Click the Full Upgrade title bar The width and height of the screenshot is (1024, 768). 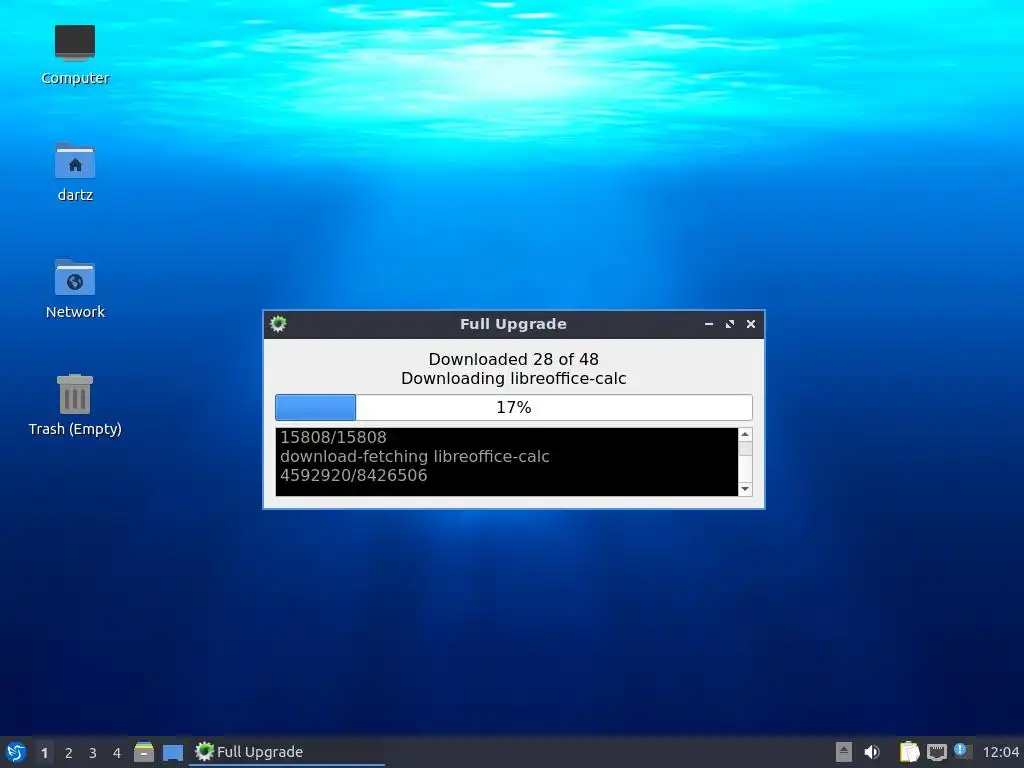(x=513, y=324)
